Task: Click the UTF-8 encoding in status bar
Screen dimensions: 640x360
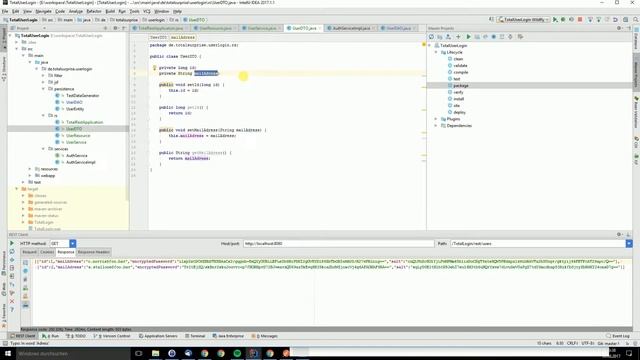Action: pos(588,344)
